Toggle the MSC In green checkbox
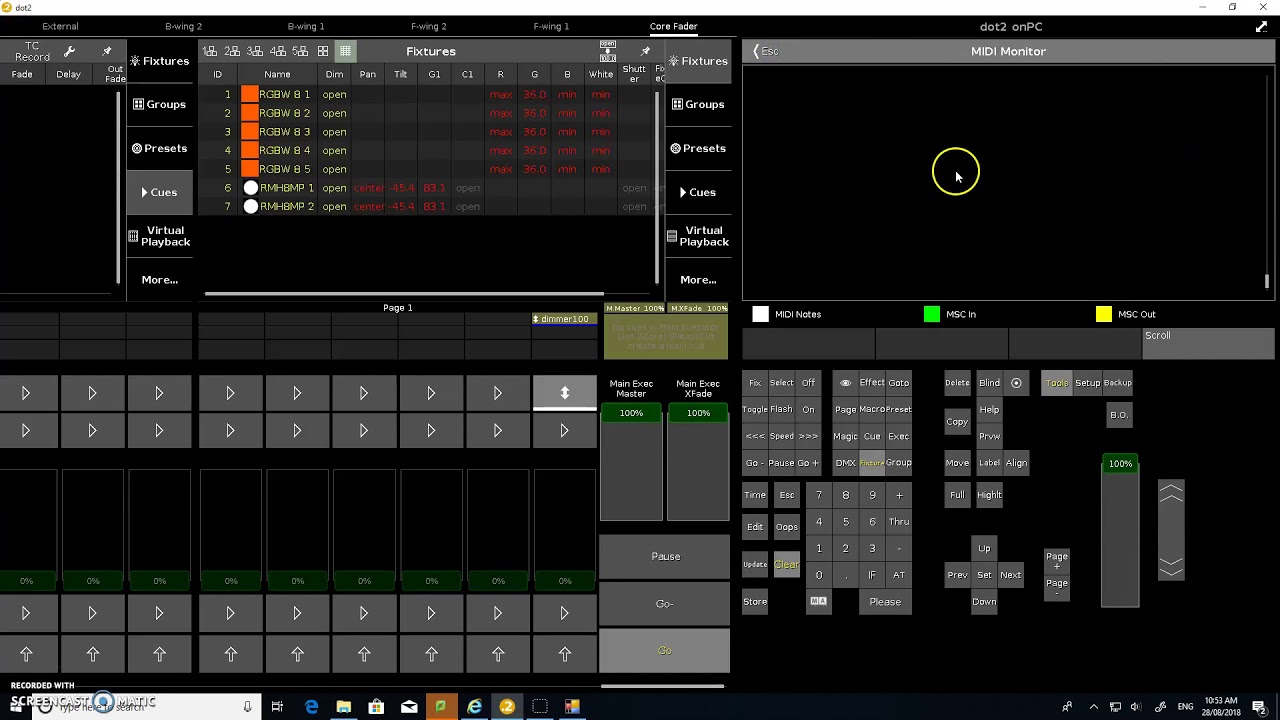Image resolution: width=1280 pixels, height=720 pixels. click(x=932, y=314)
